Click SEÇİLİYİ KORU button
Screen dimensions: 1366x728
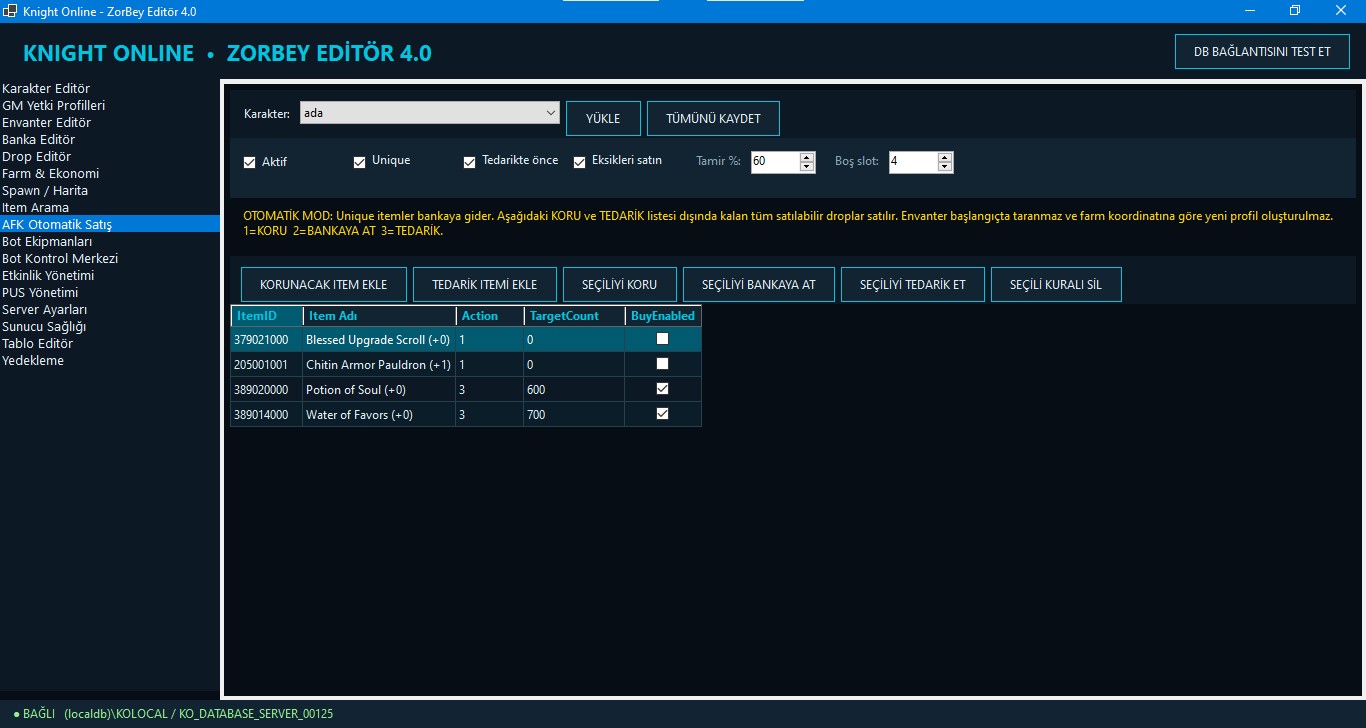coord(620,284)
